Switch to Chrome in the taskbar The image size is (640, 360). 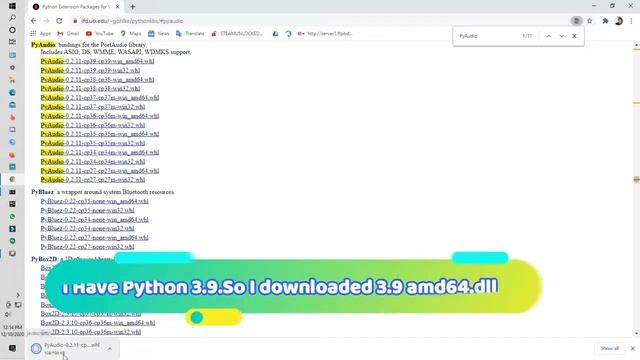click(12, 179)
